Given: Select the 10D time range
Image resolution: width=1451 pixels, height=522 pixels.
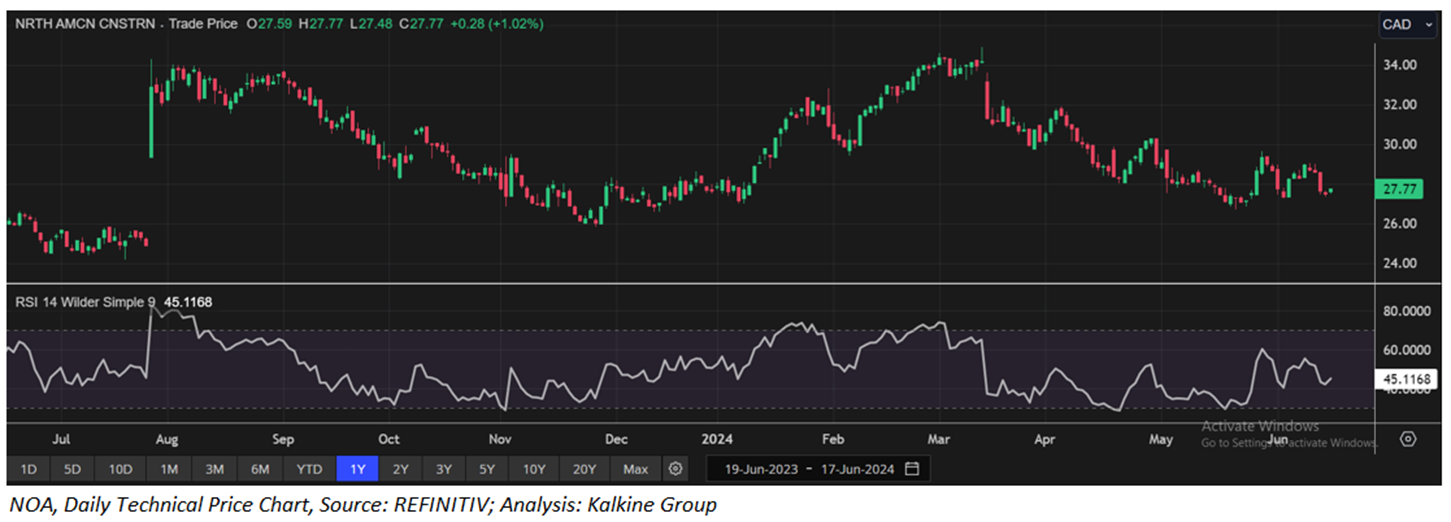Looking at the screenshot, I should point(121,468).
